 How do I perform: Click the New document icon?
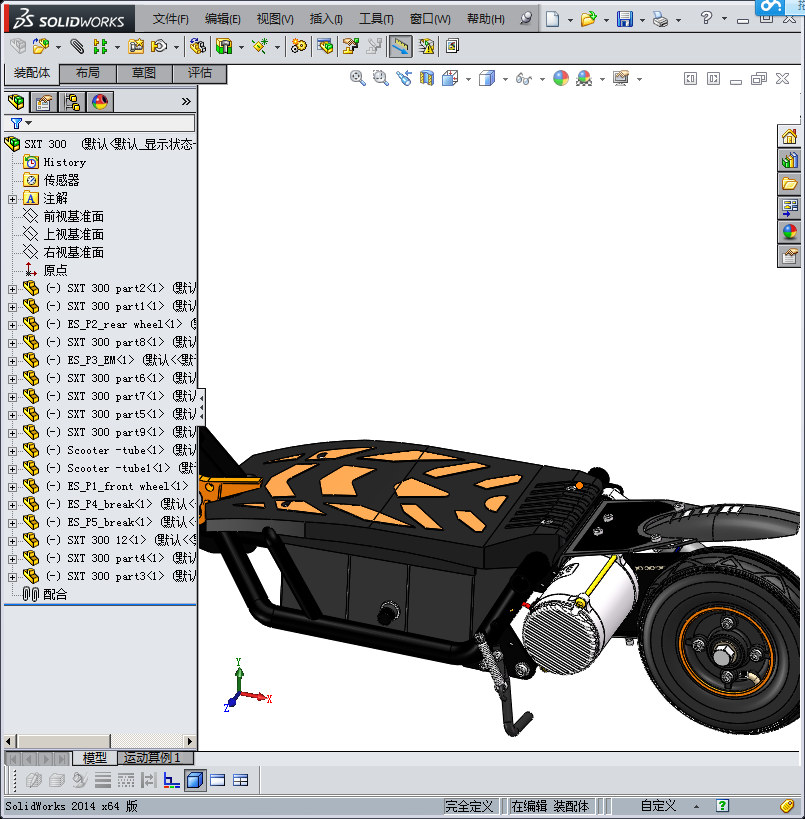click(x=553, y=19)
